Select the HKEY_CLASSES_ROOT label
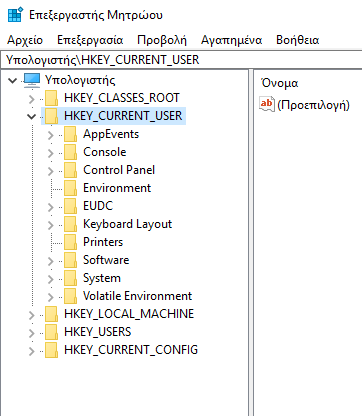The width and height of the screenshot is (362, 416). coord(122,98)
